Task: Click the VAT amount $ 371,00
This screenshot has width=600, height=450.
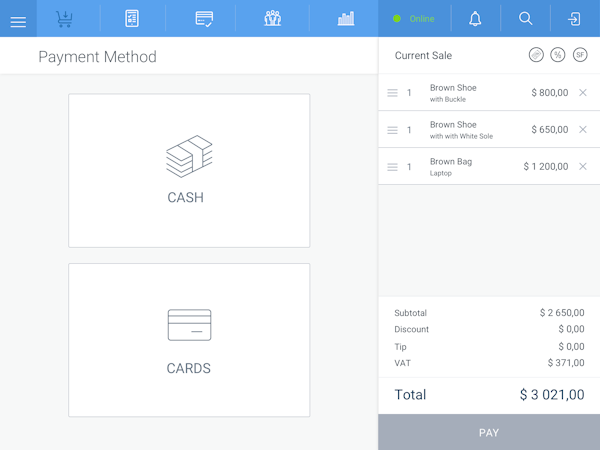Action: (566, 363)
